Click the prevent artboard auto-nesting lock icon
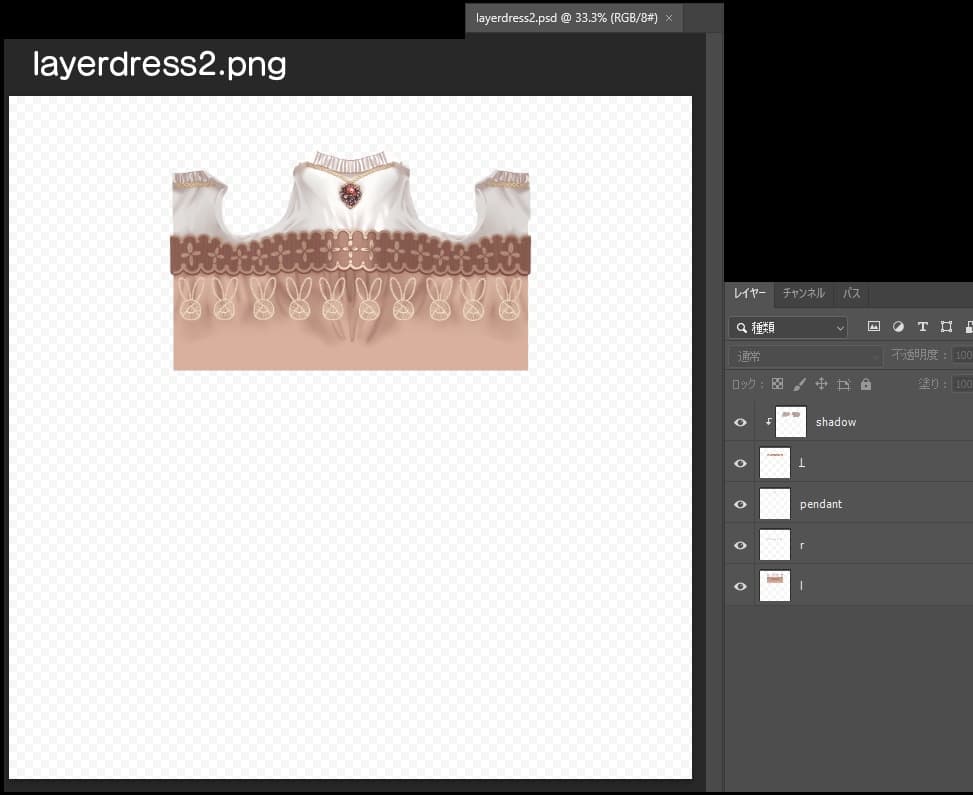973x795 pixels. coord(843,384)
